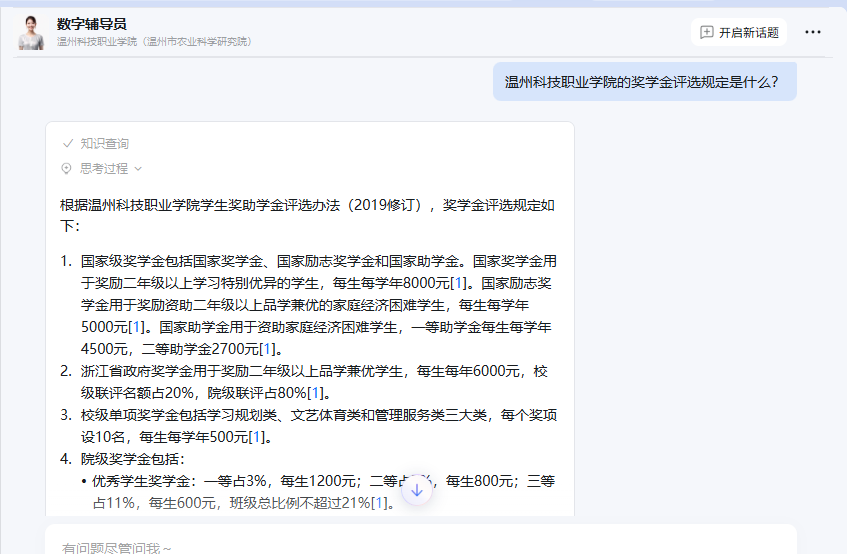The image size is (847, 554).
Task: Open the more options ellipsis menu
Action: coord(812,32)
